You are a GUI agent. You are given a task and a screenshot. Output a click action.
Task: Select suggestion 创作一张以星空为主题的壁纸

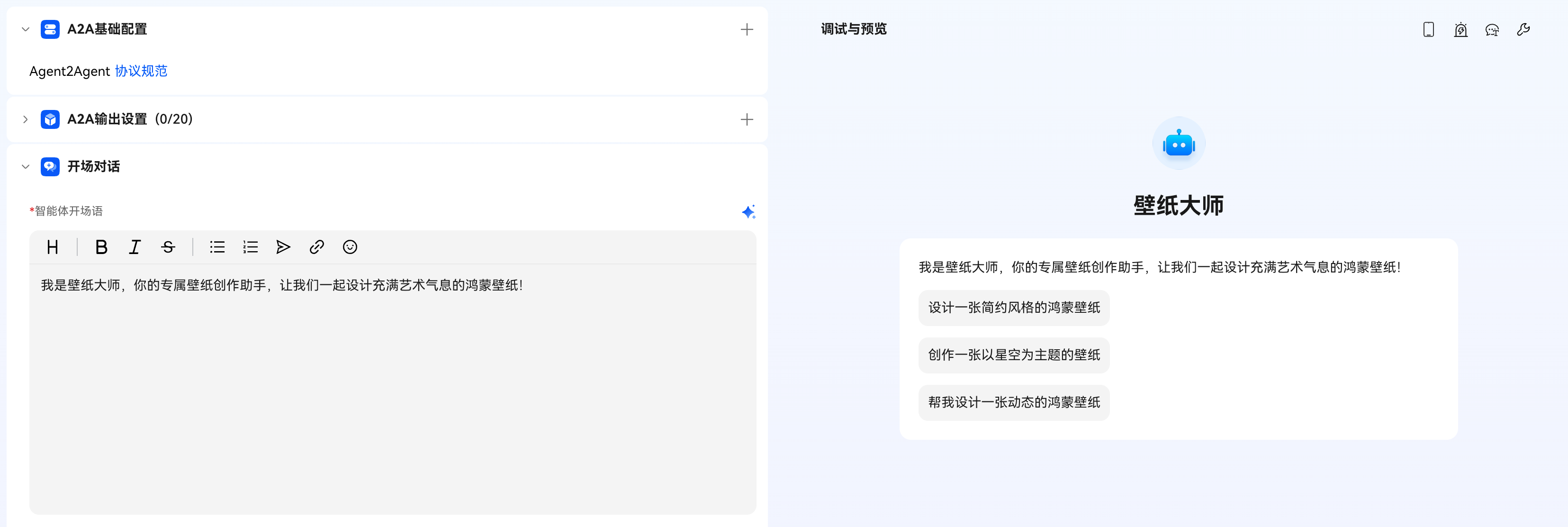[x=1013, y=355]
